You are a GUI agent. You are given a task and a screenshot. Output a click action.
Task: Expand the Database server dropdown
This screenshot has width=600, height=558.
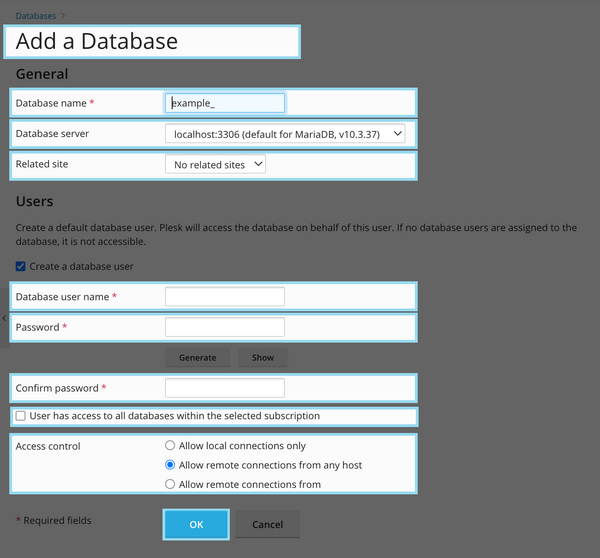pyautogui.click(x=285, y=134)
